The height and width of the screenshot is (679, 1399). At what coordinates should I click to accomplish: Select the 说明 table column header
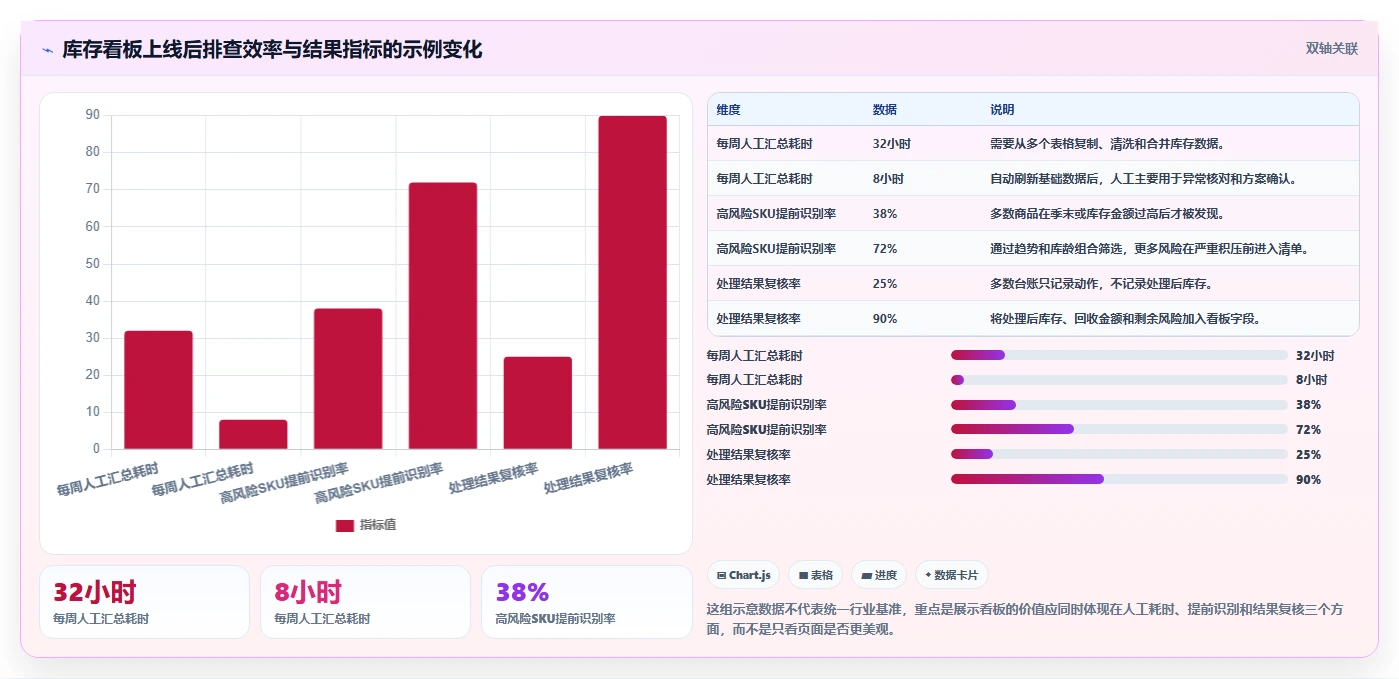coord(1002,110)
